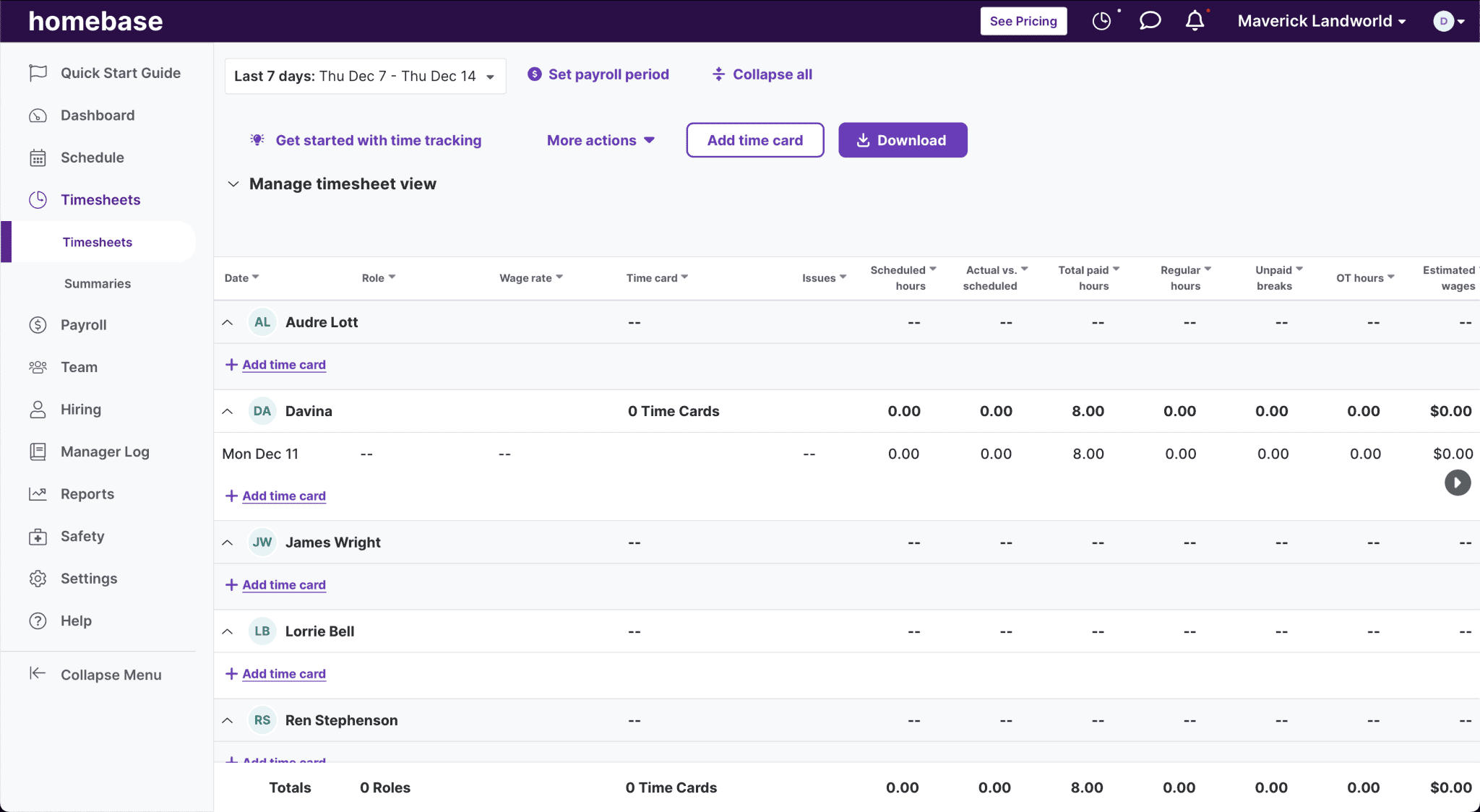Viewport: 1480px width, 812px height.
Task: Open the Timesheets clock icon in sidebar
Action: click(38, 199)
